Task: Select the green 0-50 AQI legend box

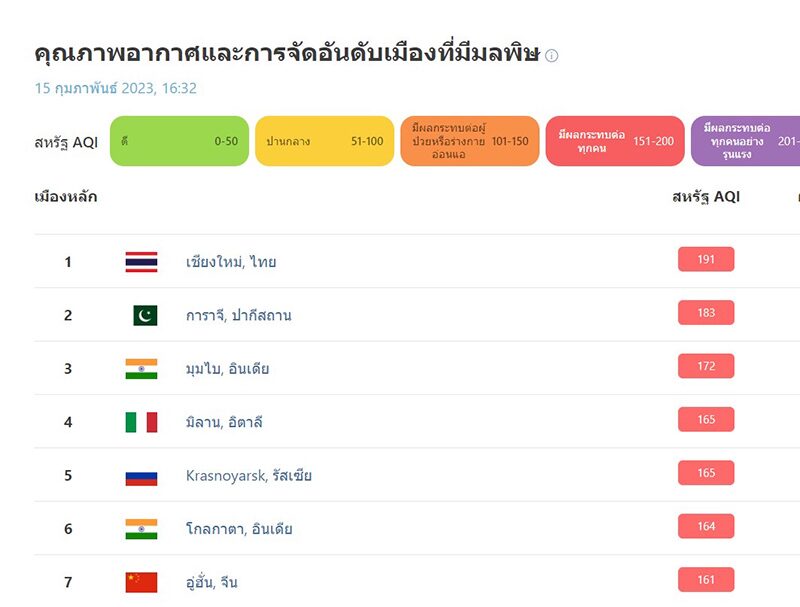Action: (x=180, y=141)
